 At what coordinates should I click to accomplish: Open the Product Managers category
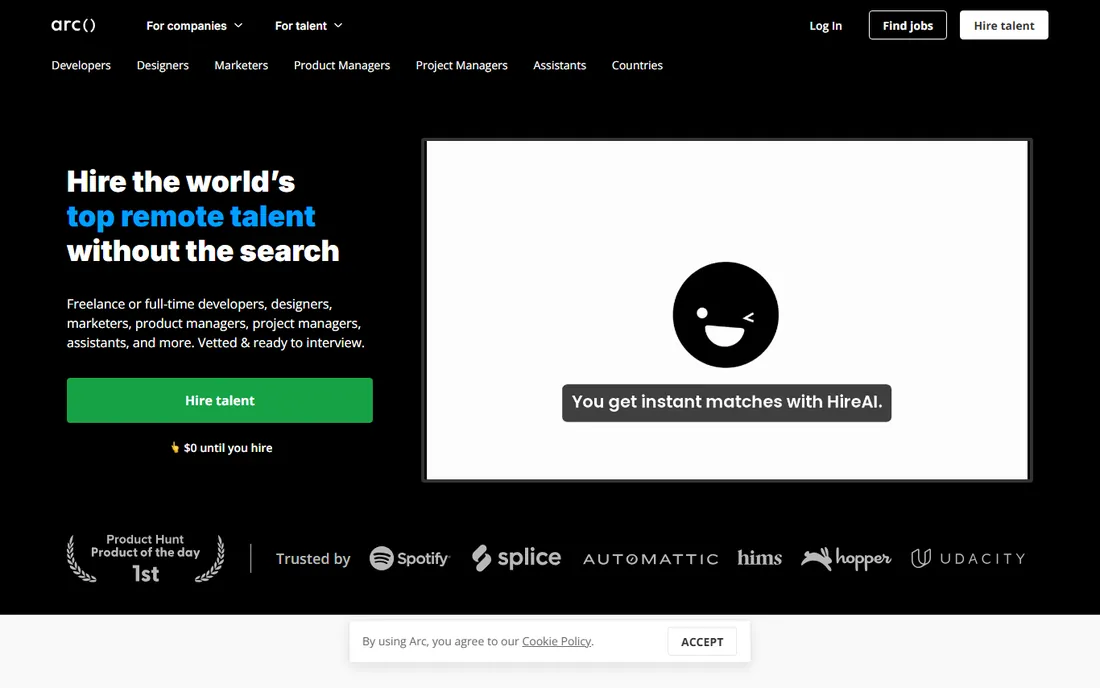[x=342, y=65]
